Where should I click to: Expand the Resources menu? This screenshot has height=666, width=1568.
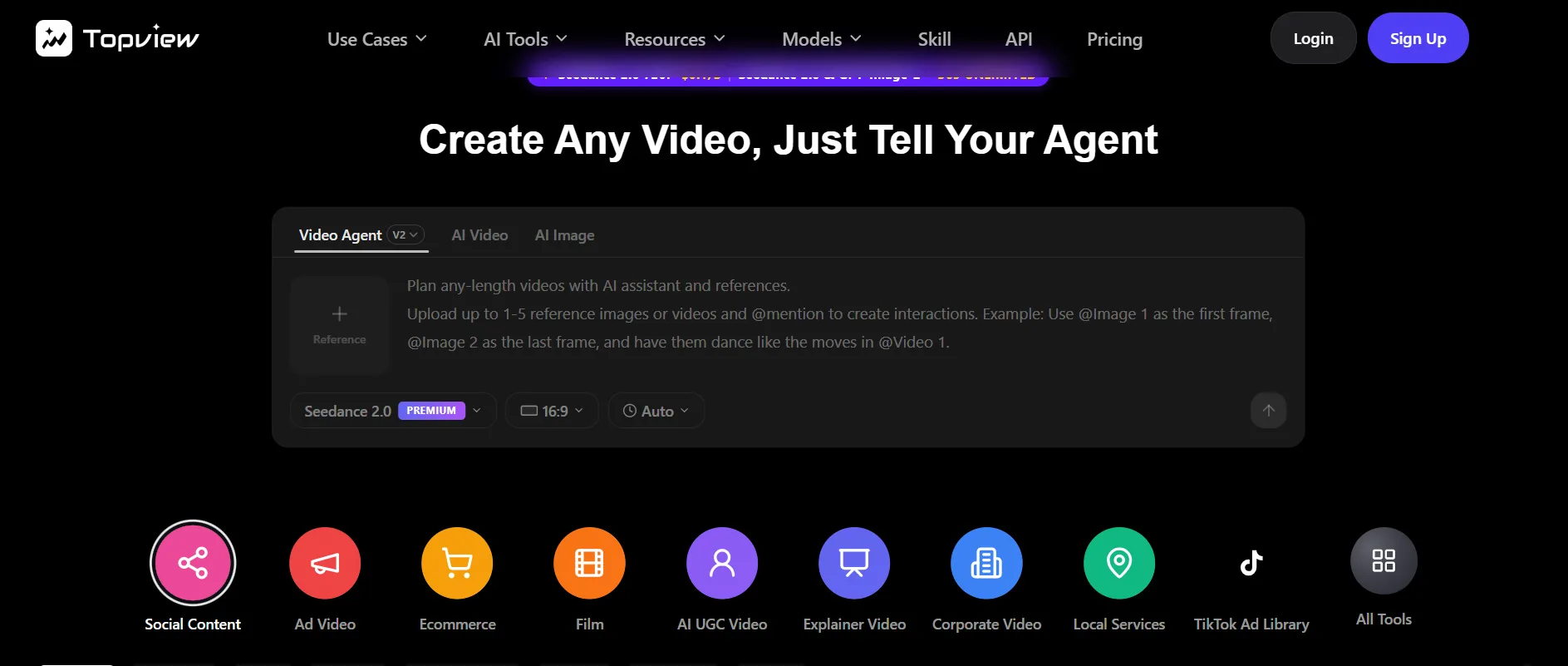[x=675, y=39]
